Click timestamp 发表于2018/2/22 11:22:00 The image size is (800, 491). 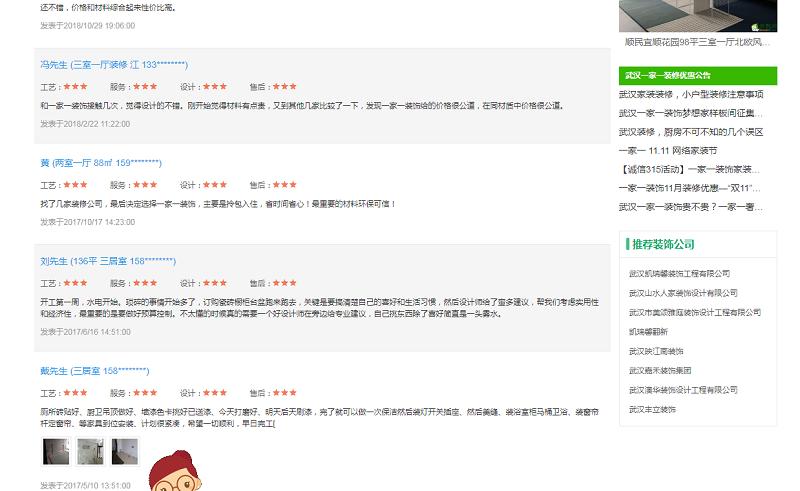coord(85,124)
